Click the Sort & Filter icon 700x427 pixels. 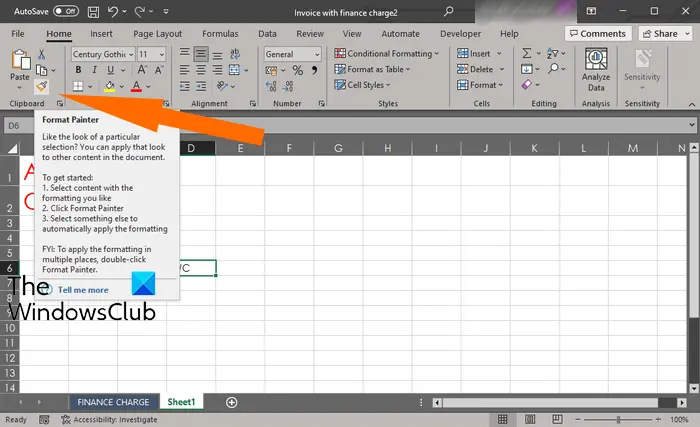(553, 53)
